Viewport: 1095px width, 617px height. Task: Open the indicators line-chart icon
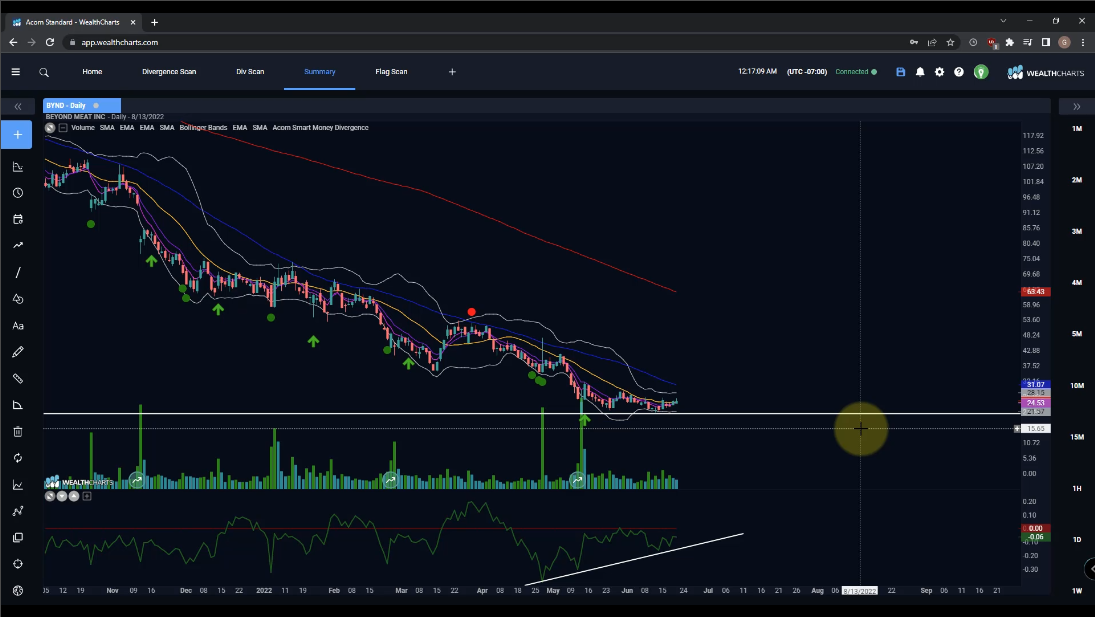click(17, 485)
